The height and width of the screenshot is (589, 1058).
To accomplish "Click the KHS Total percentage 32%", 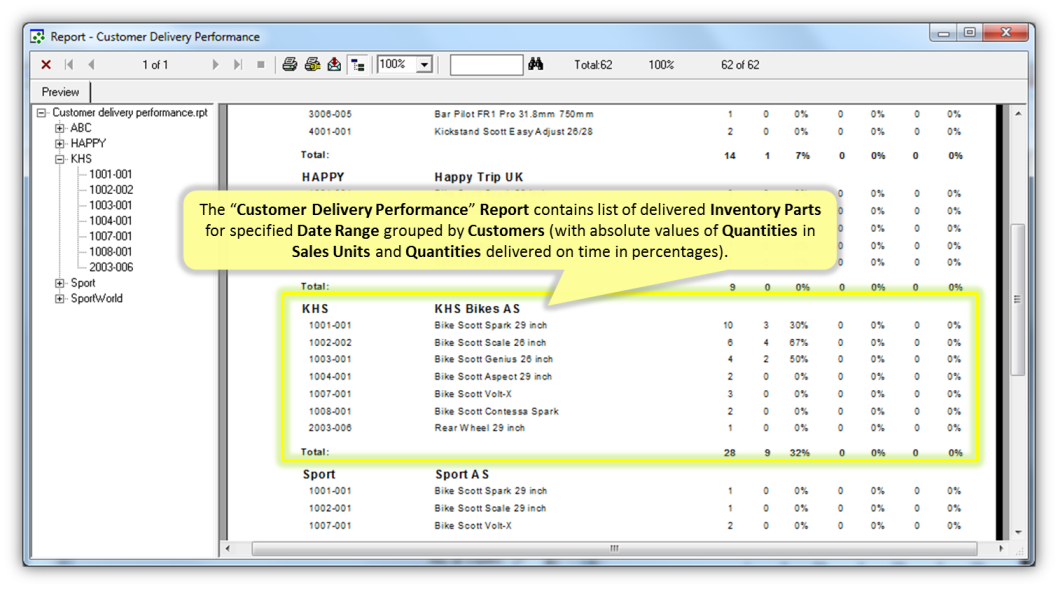I will pos(800,453).
